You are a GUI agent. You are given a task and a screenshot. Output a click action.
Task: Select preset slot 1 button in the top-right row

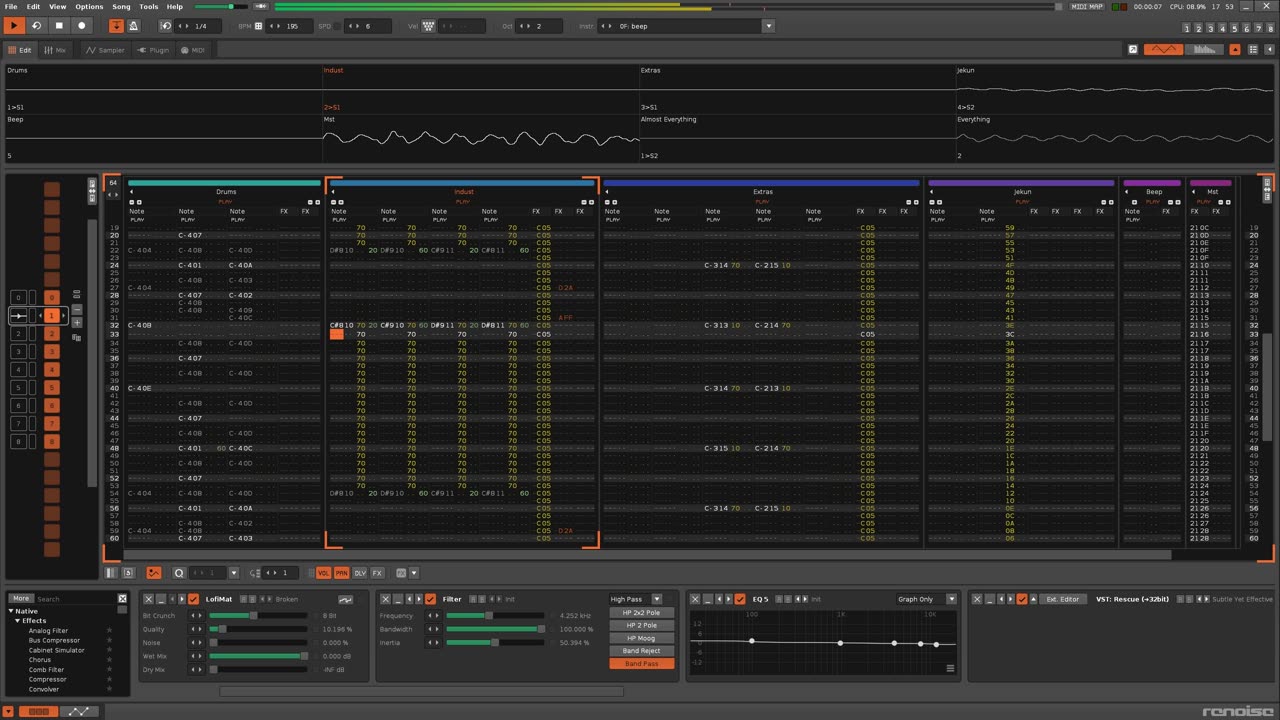tap(1187, 28)
